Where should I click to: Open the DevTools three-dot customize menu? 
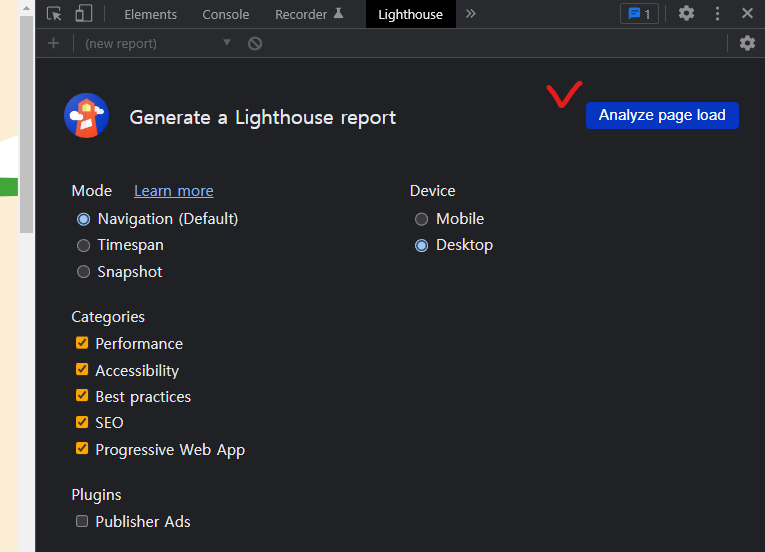coord(717,14)
